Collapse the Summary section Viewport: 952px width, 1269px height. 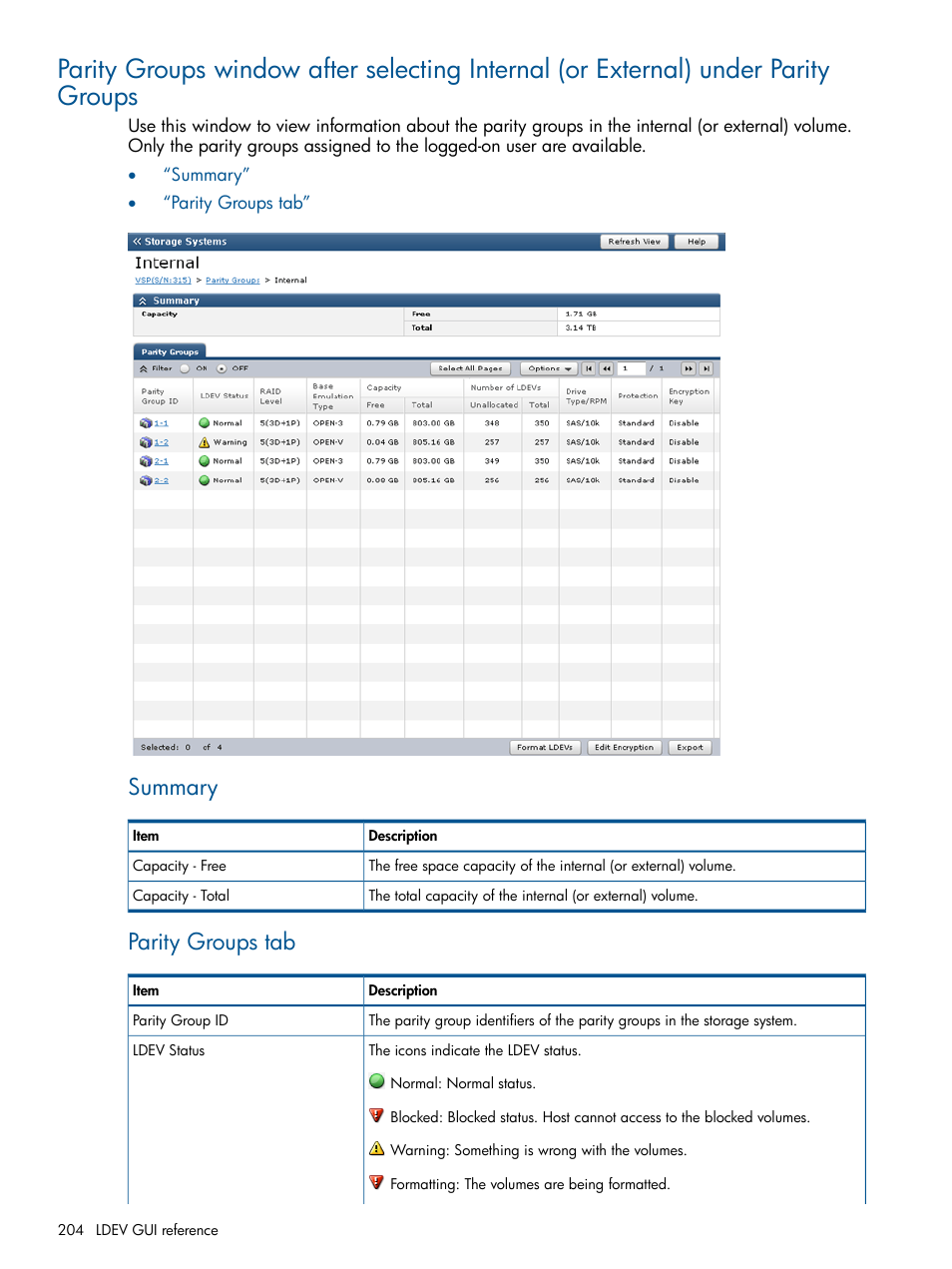[143, 301]
